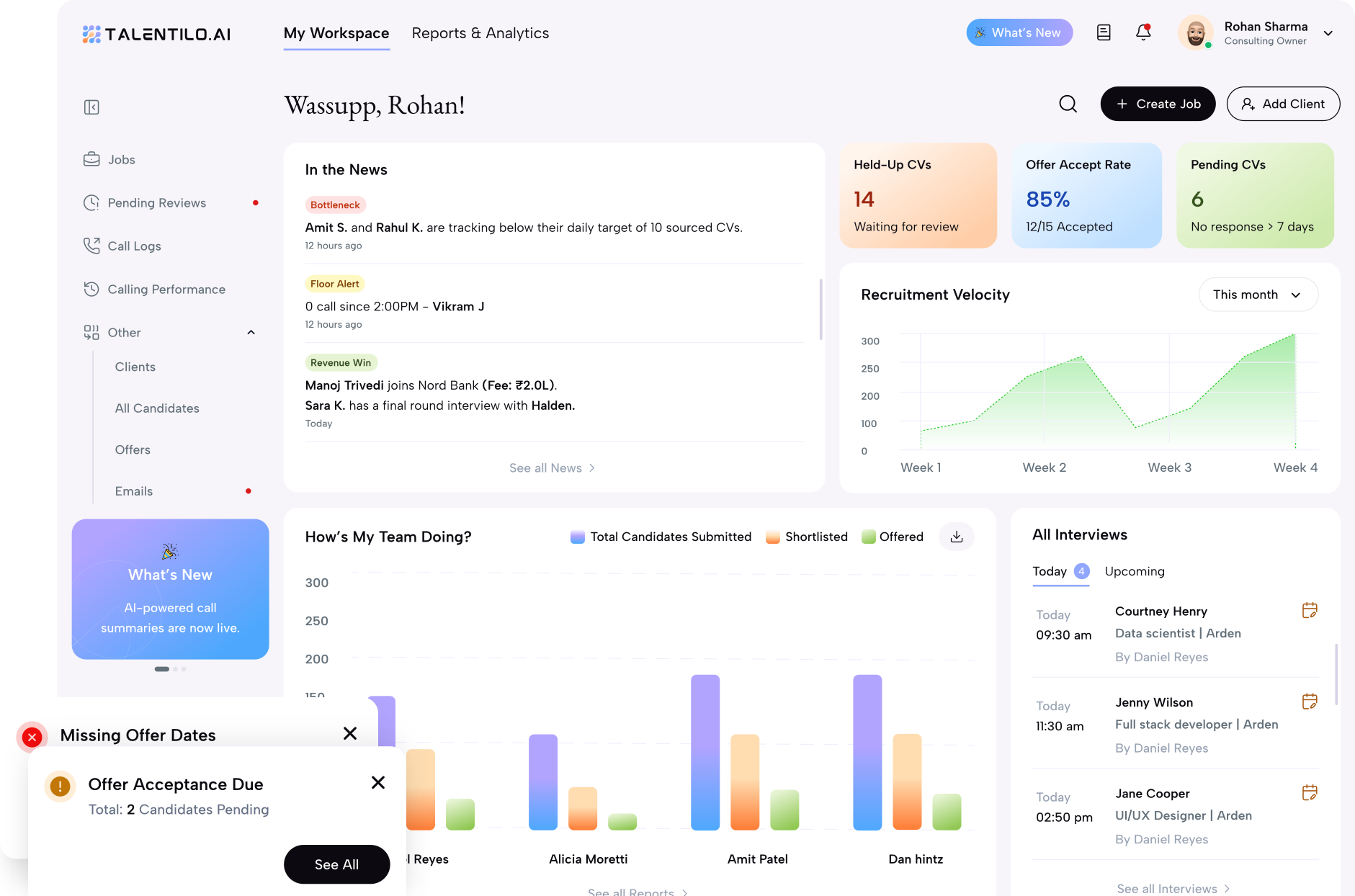The width and height of the screenshot is (1355, 896).
Task: Select the My Workspace tab
Action: click(336, 33)
